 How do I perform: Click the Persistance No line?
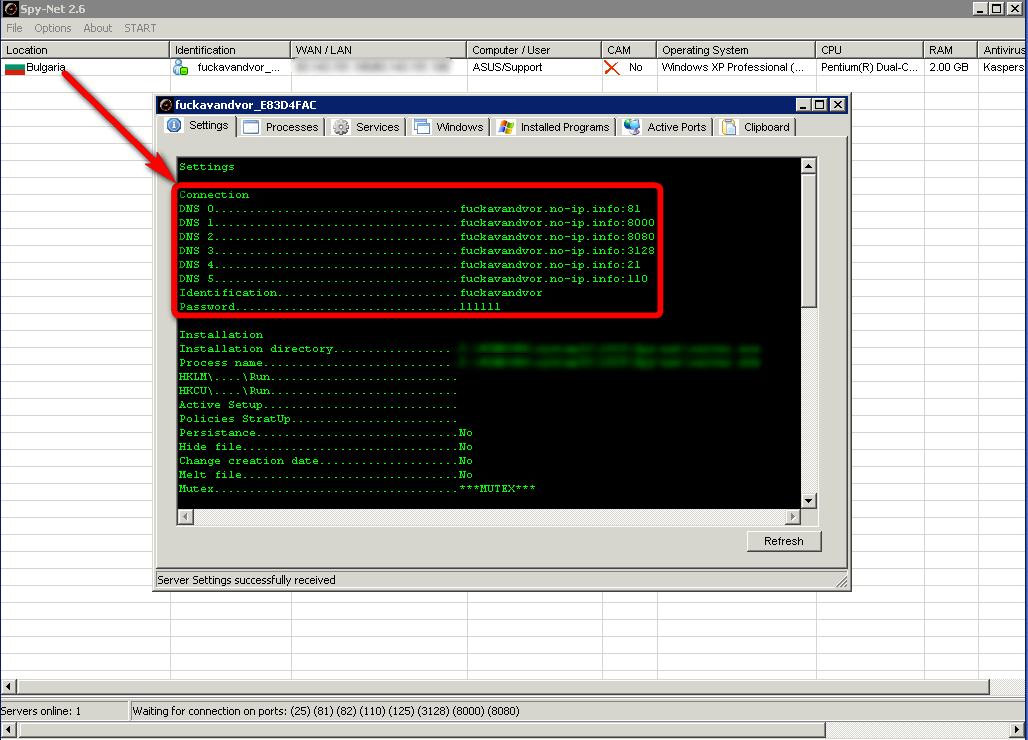(x=326, y=433)
